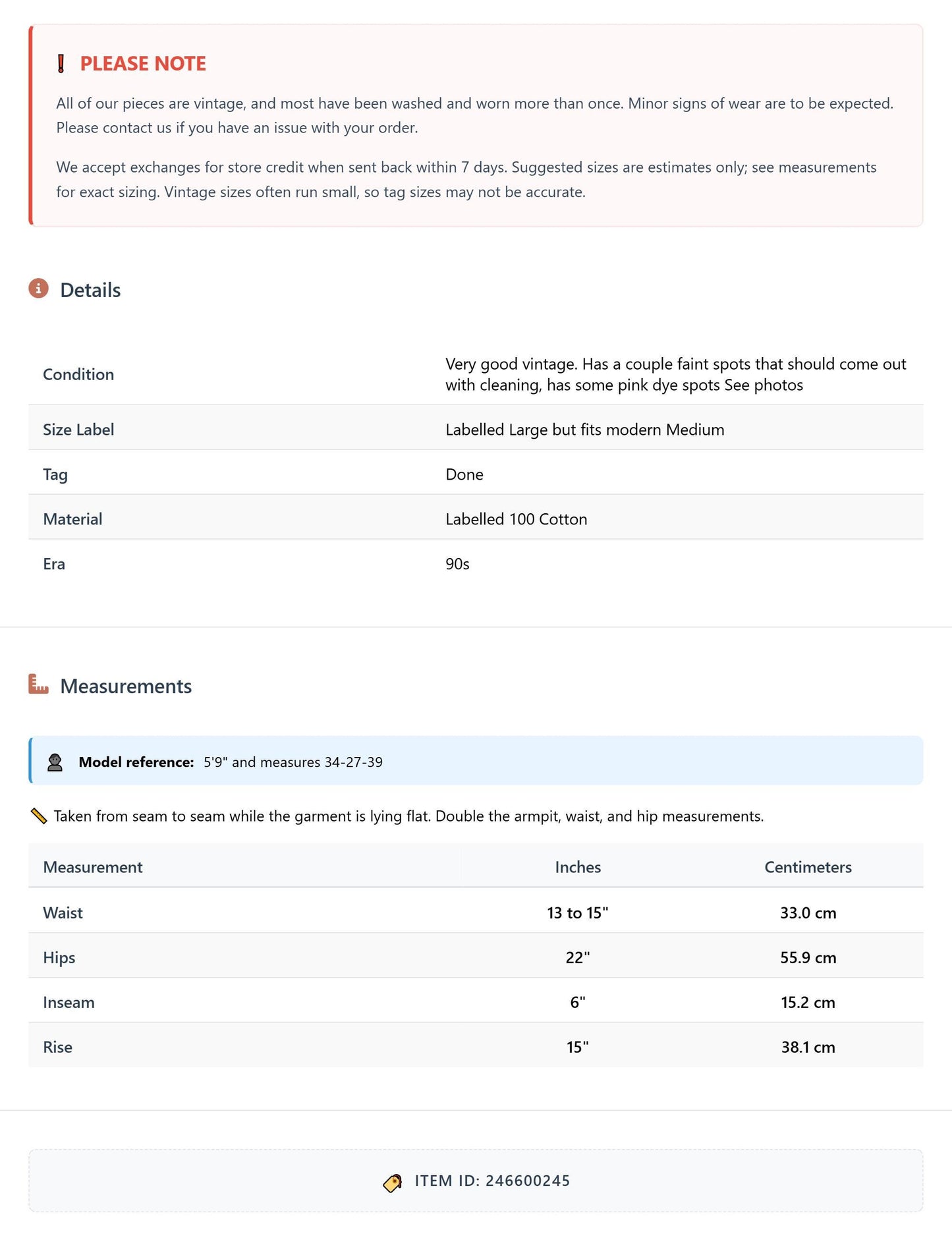The width and height of the screenshot is (952, 1236).
Task: Click the Details section heading
Action: (x=90, y=290)
